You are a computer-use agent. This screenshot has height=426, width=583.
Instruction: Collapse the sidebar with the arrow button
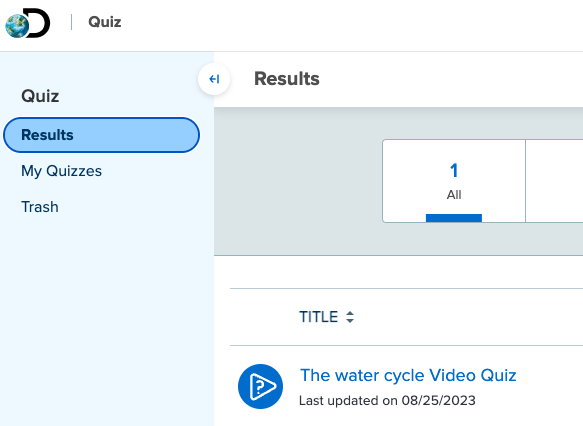(214, 79)
